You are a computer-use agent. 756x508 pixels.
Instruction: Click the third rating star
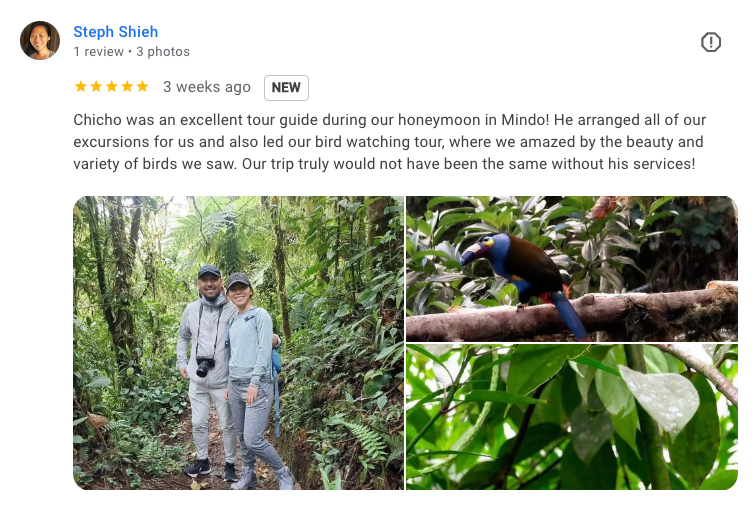112,87
